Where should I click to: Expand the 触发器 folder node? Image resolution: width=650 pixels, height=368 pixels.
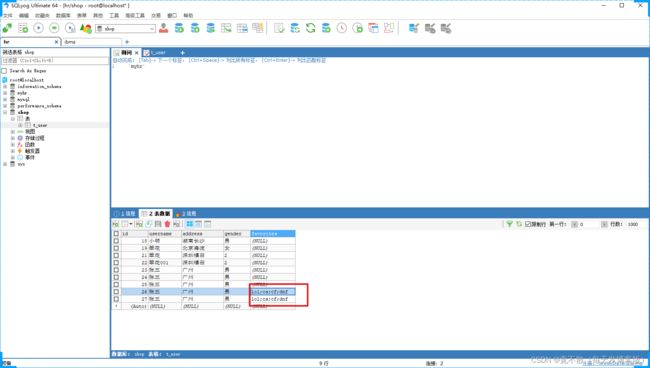tap(12, 151)
